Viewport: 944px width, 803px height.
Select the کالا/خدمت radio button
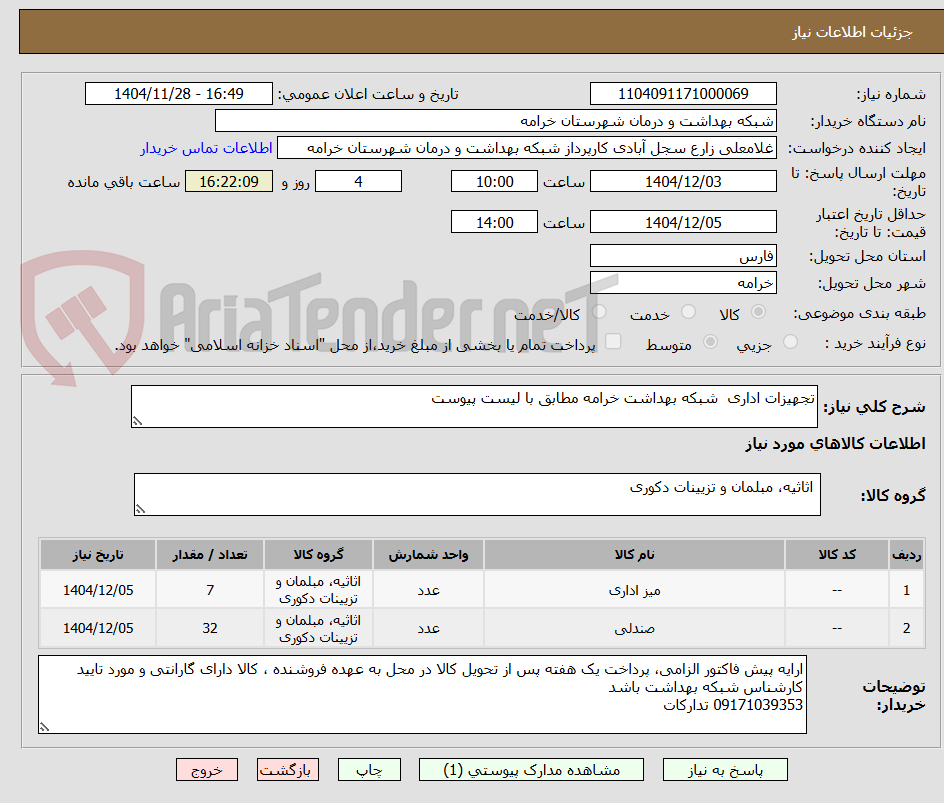(x=599, y=312)
